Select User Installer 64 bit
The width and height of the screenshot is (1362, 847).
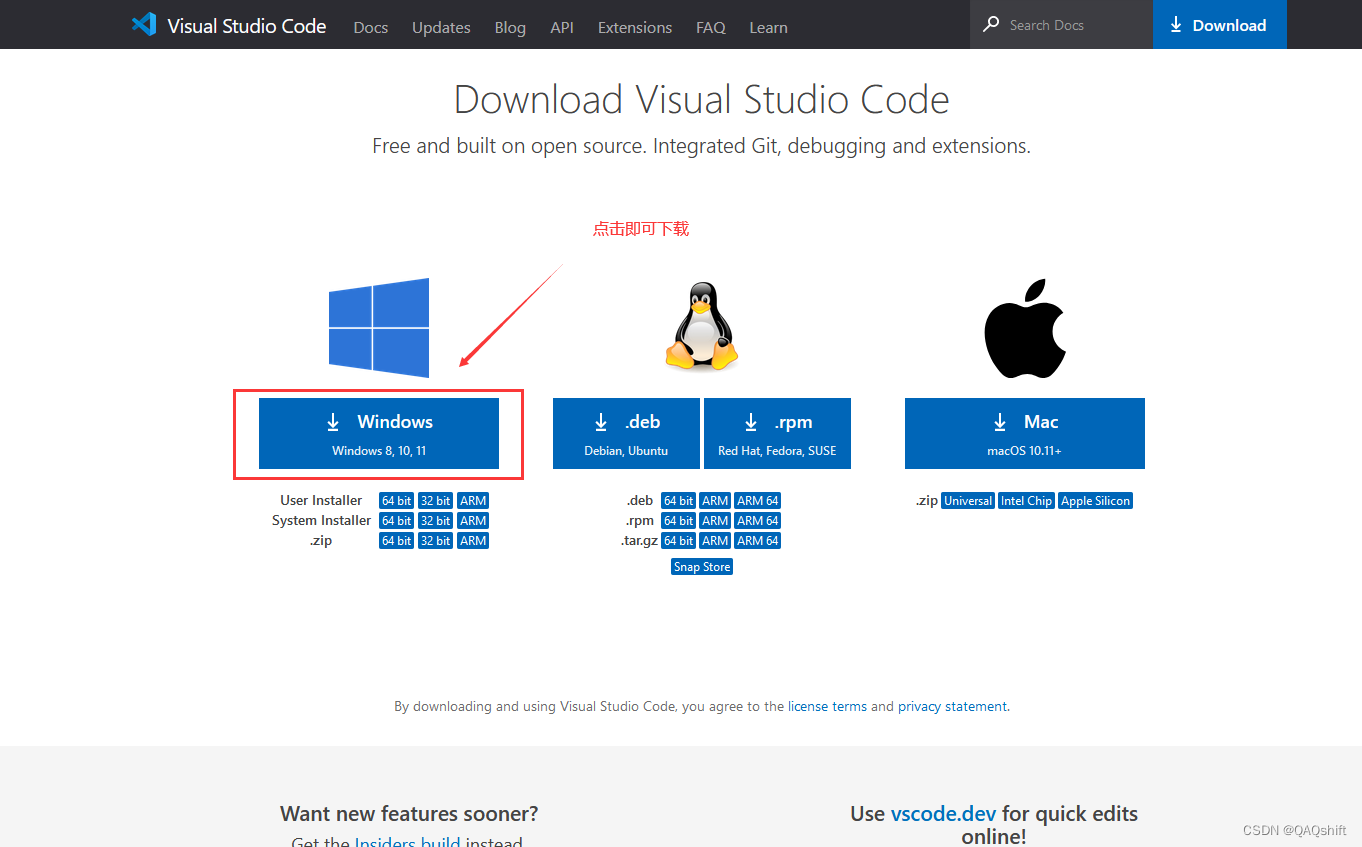coord(396,501)
